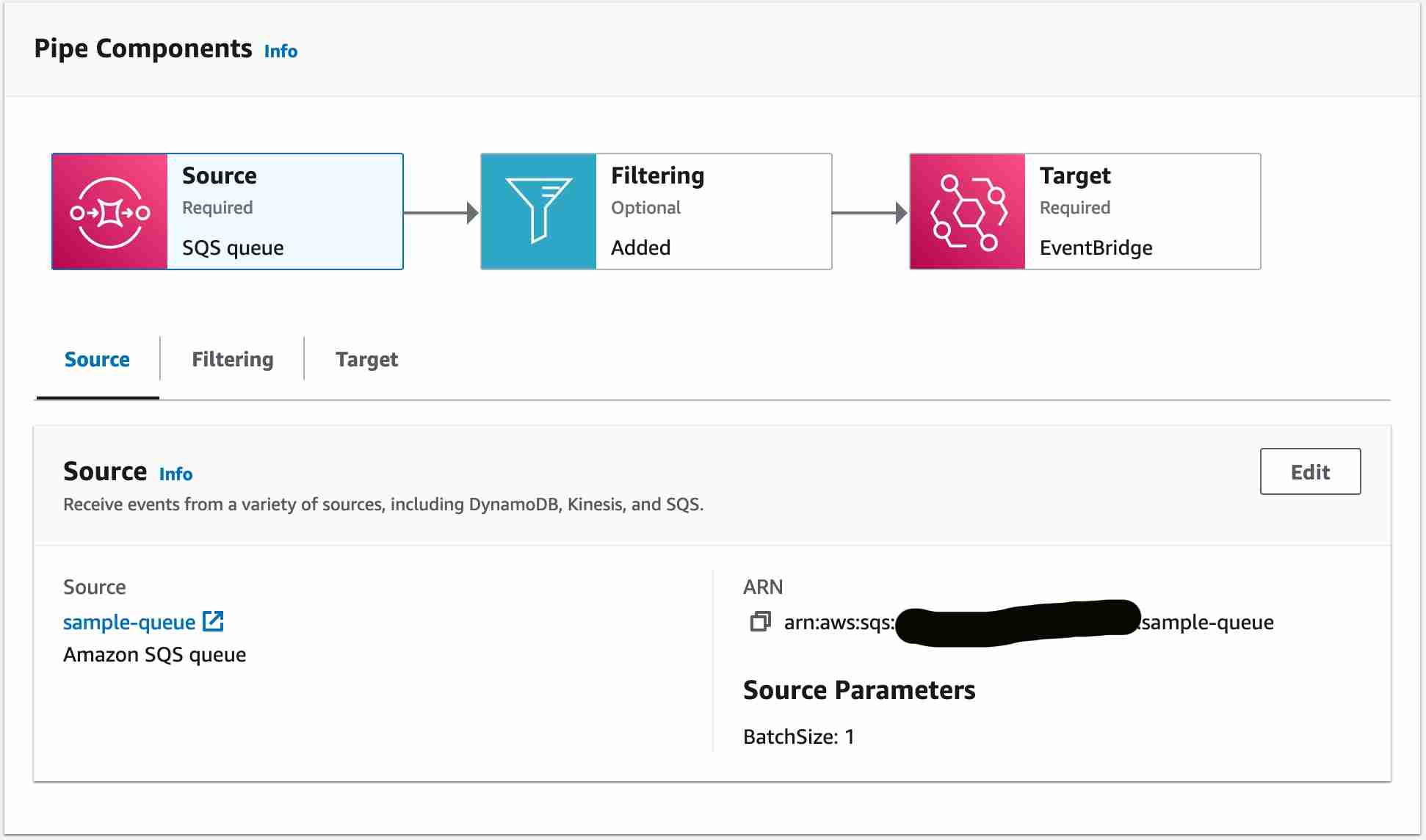Open external link icon beside sample-queue
The height and width of the screenshot is (840, 1426).
213,621
